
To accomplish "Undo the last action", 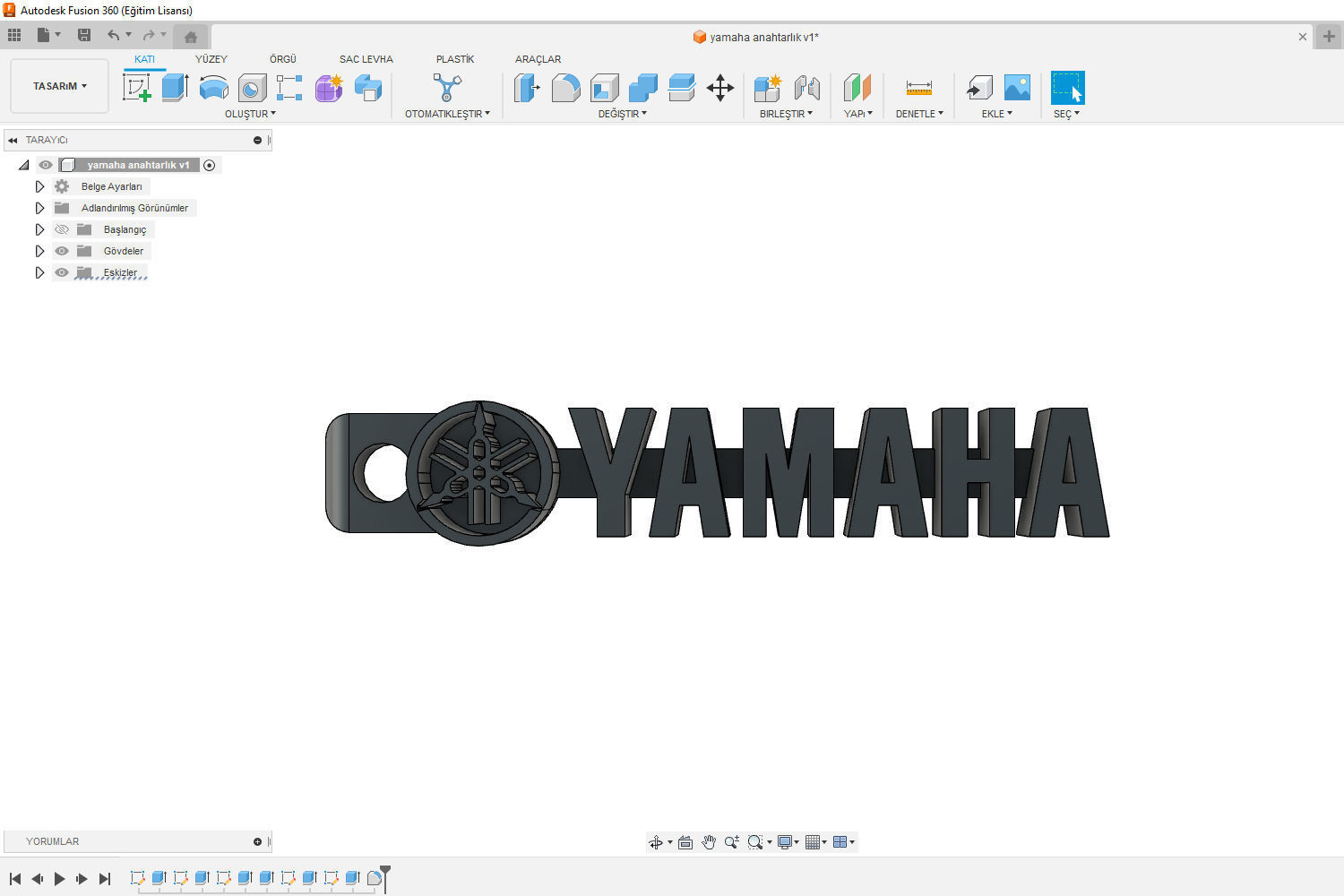I will click(113, 35).
